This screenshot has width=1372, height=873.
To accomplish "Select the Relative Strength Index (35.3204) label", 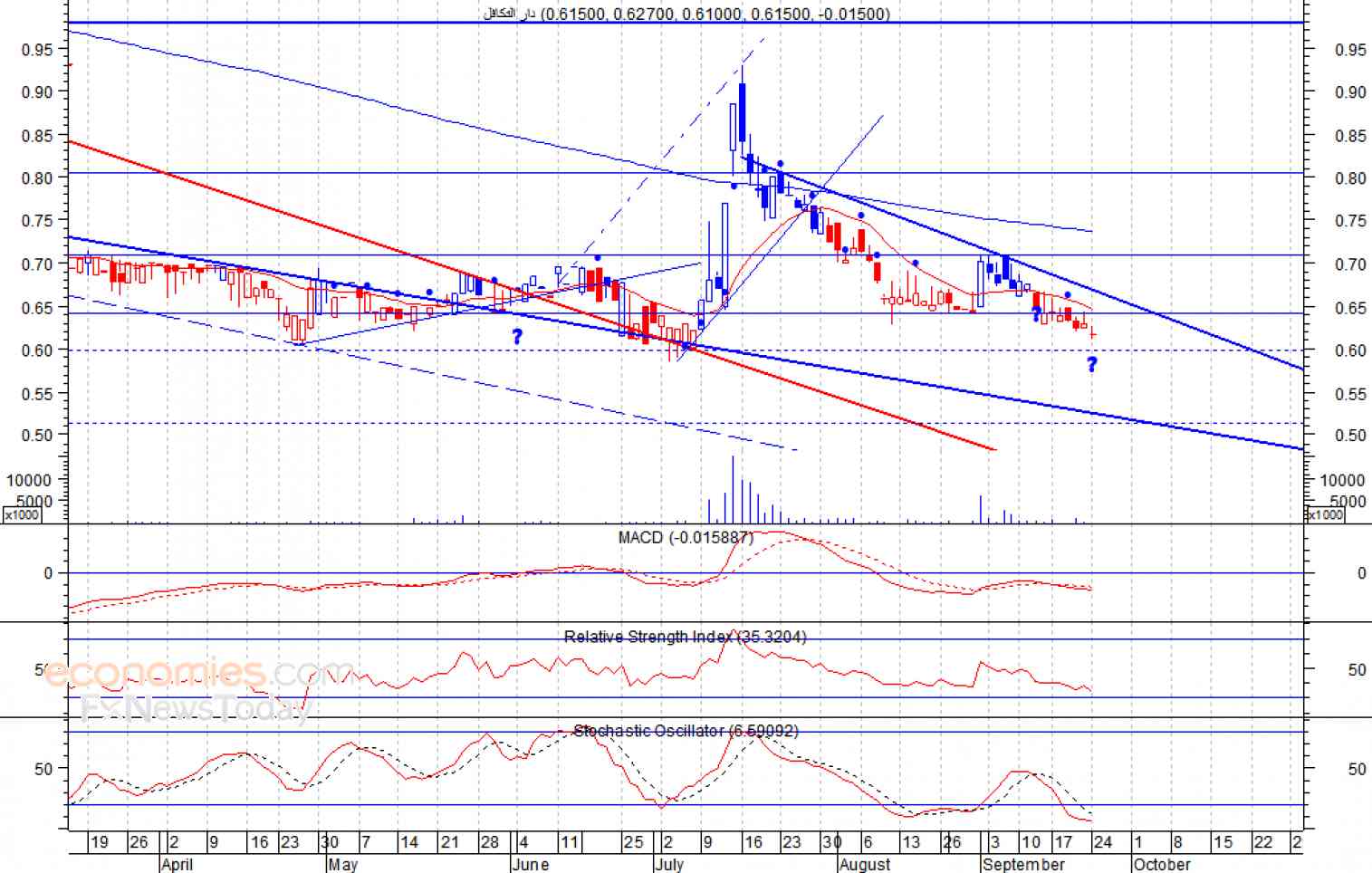I will point(685,637).
